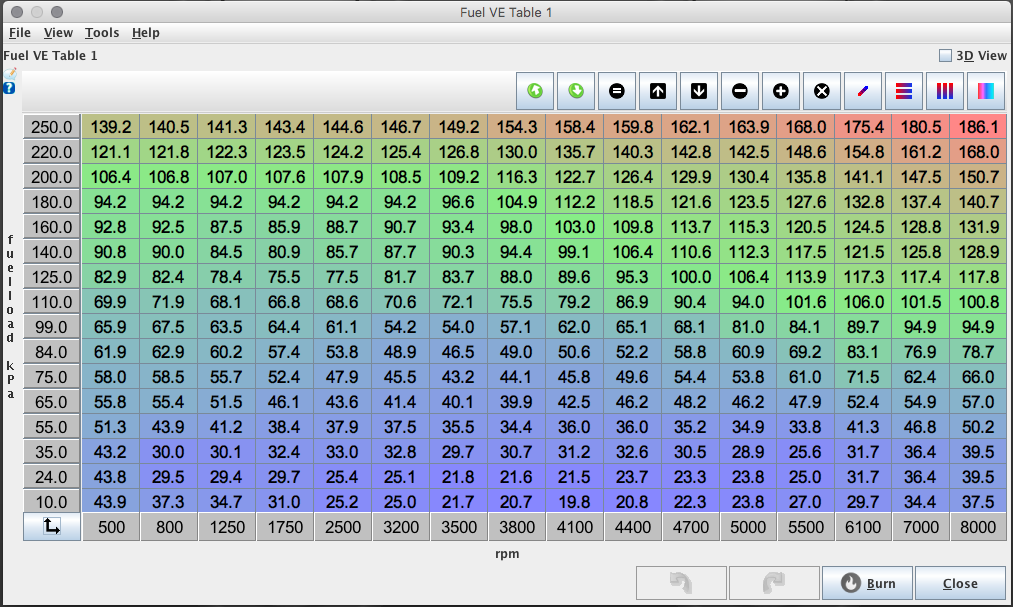Open the View menu
The width and height of the screenshot is (1013, 607).
[58, 33]
